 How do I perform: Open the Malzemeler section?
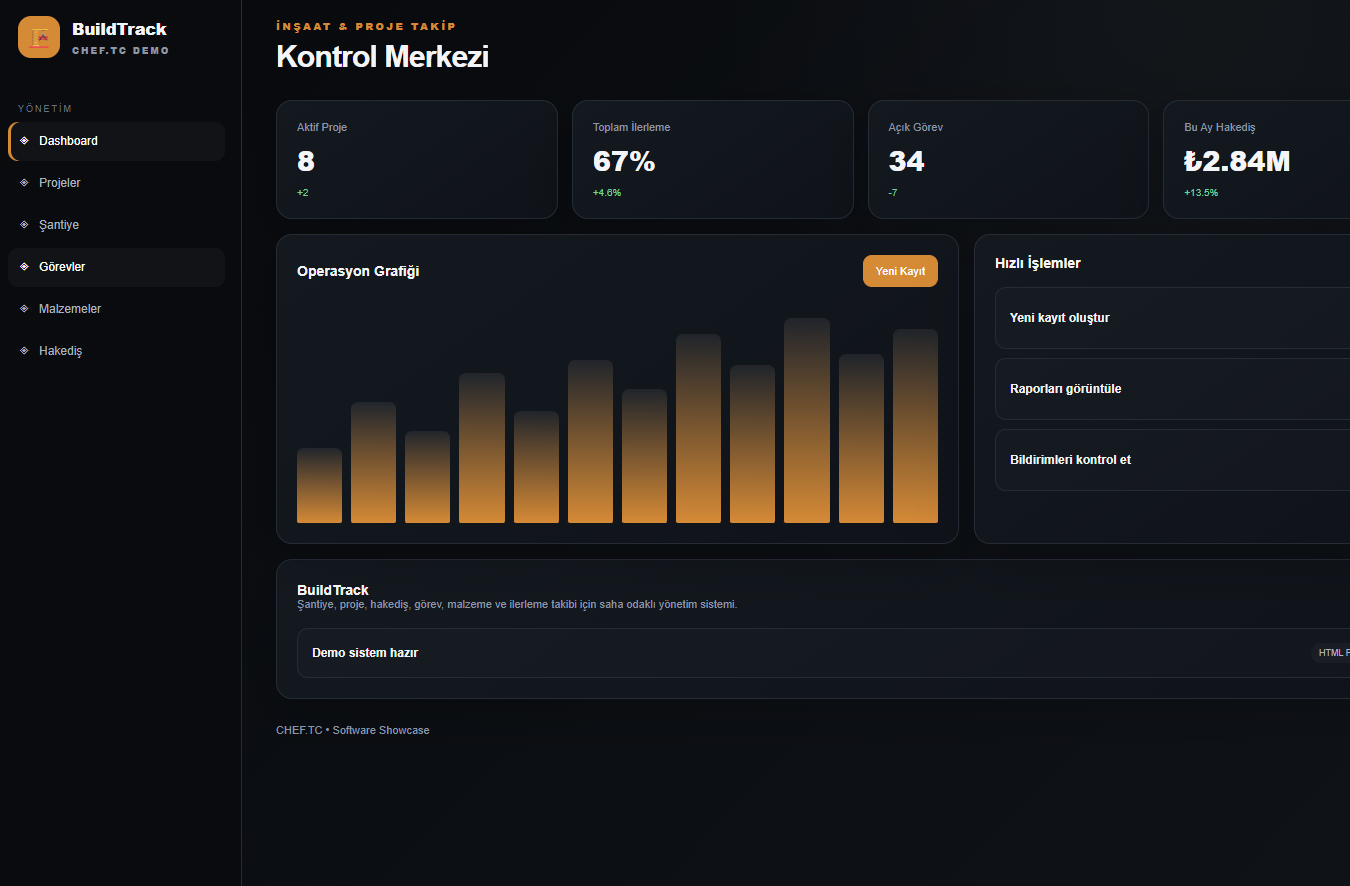116,309
